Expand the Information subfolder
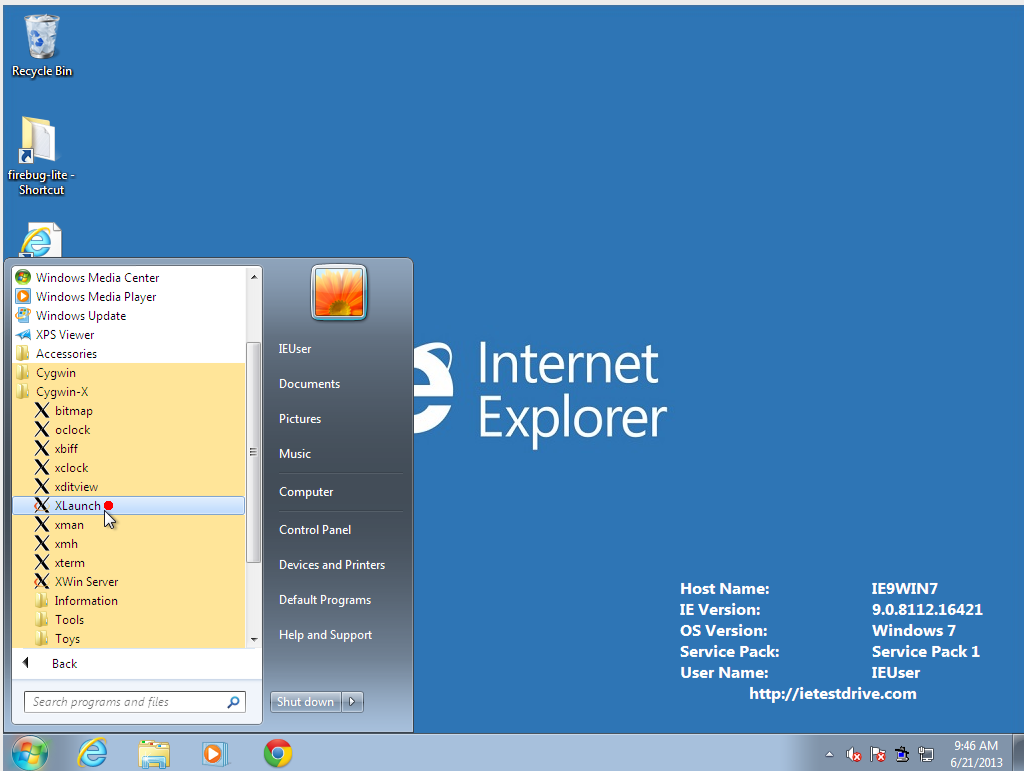This screenshot has width=1024, height=771. coord(129,600)
